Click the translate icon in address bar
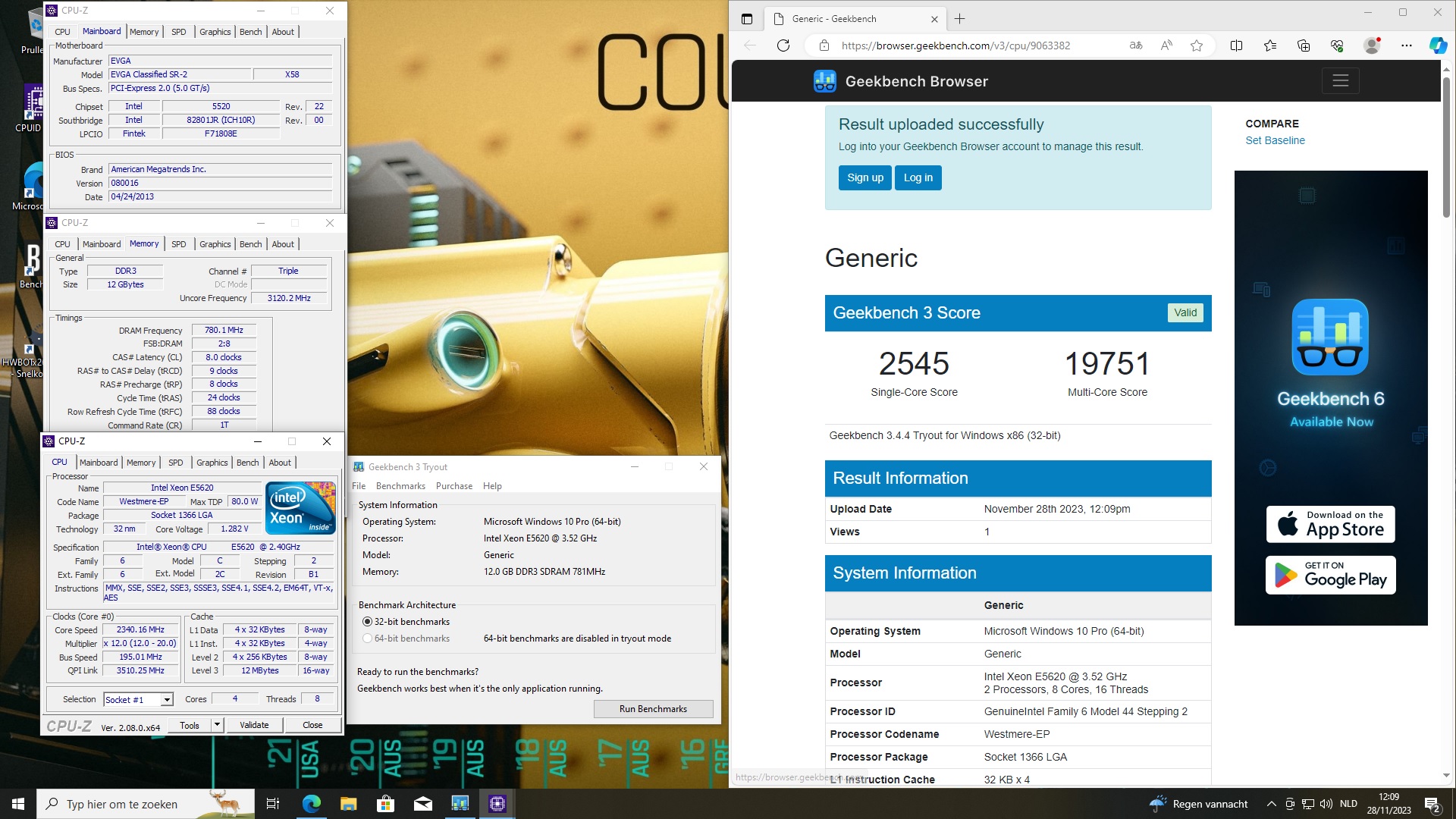 1136,45
